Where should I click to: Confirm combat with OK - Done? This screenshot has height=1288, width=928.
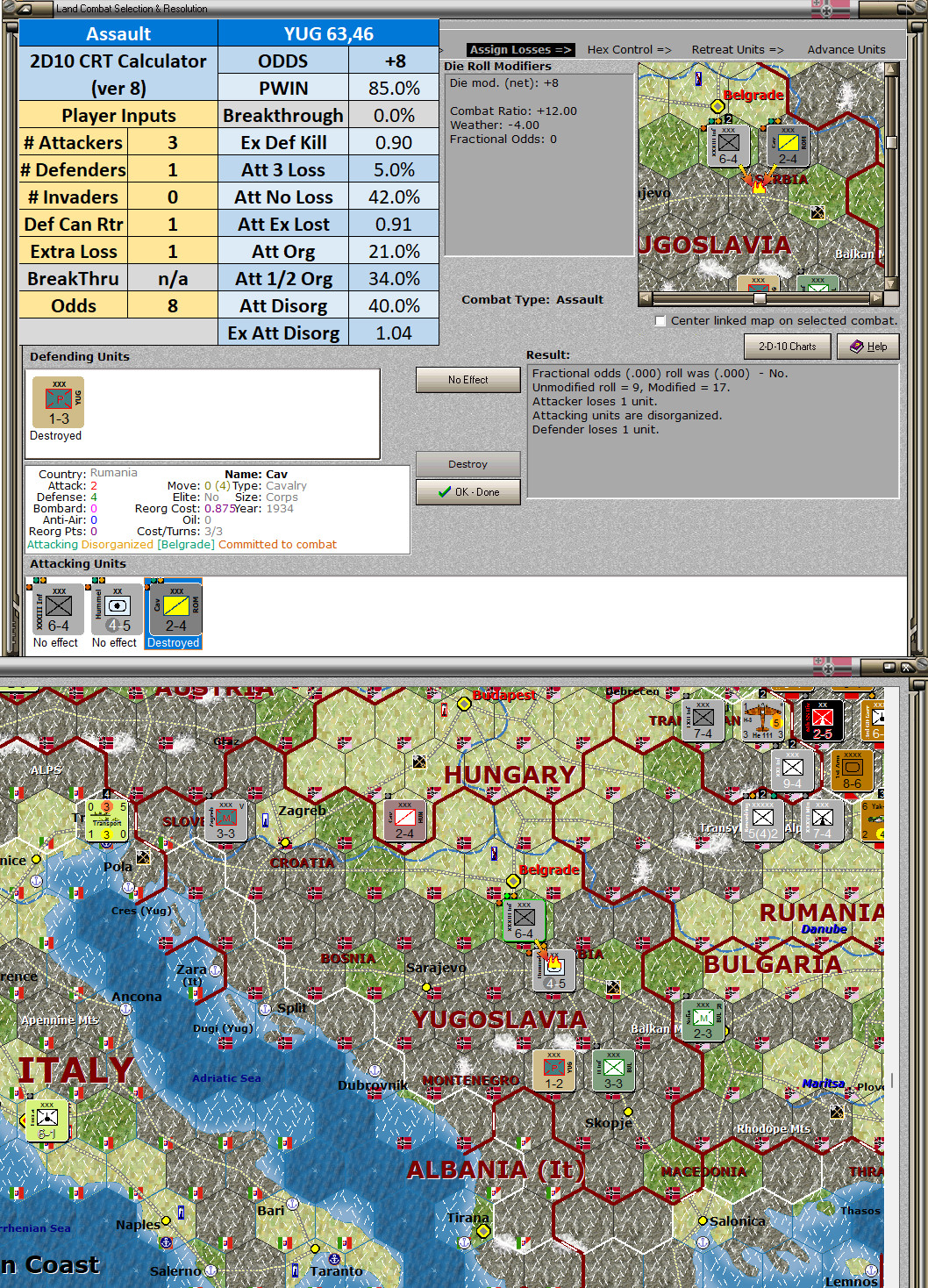[x=468, y=491]
